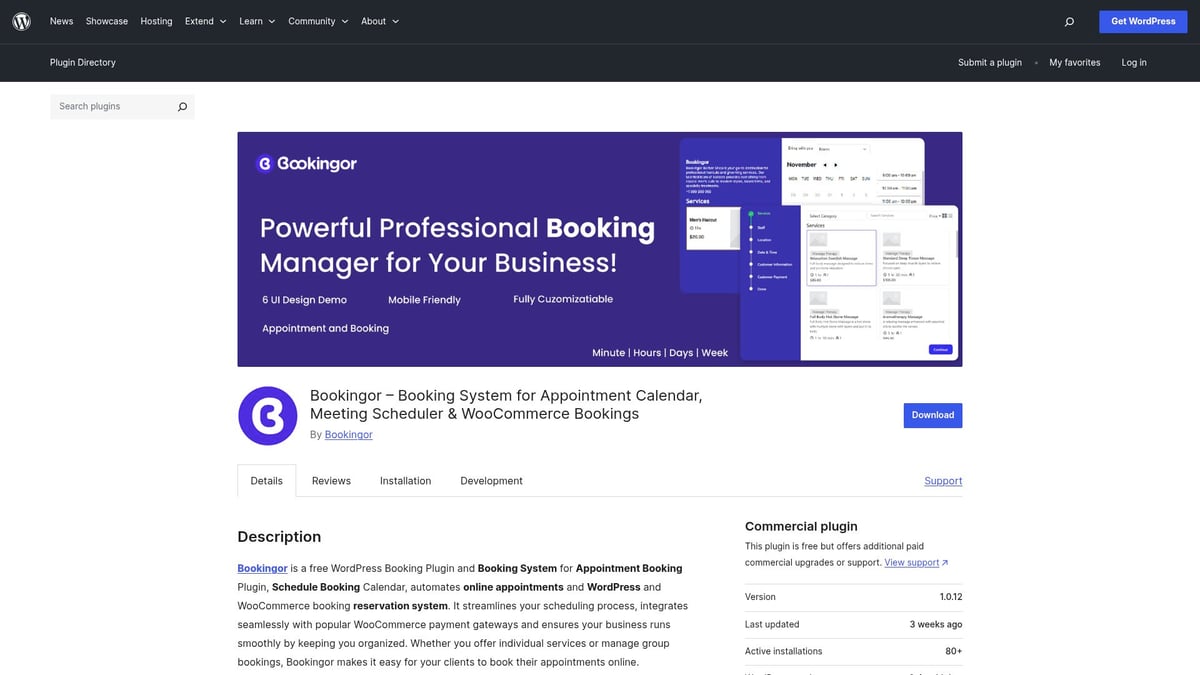Click the magnifier icon in the plugin search box
The image size is (1200, 675).
point(182,106)
